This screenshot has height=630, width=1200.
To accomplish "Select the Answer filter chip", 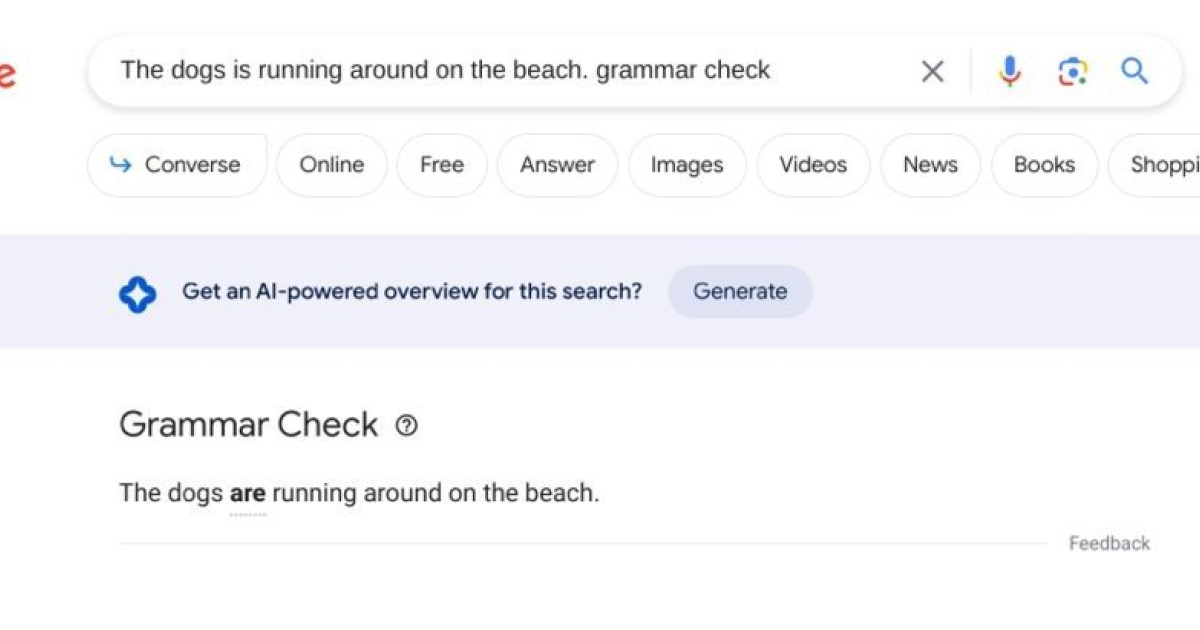I will [x=557, y=165].
